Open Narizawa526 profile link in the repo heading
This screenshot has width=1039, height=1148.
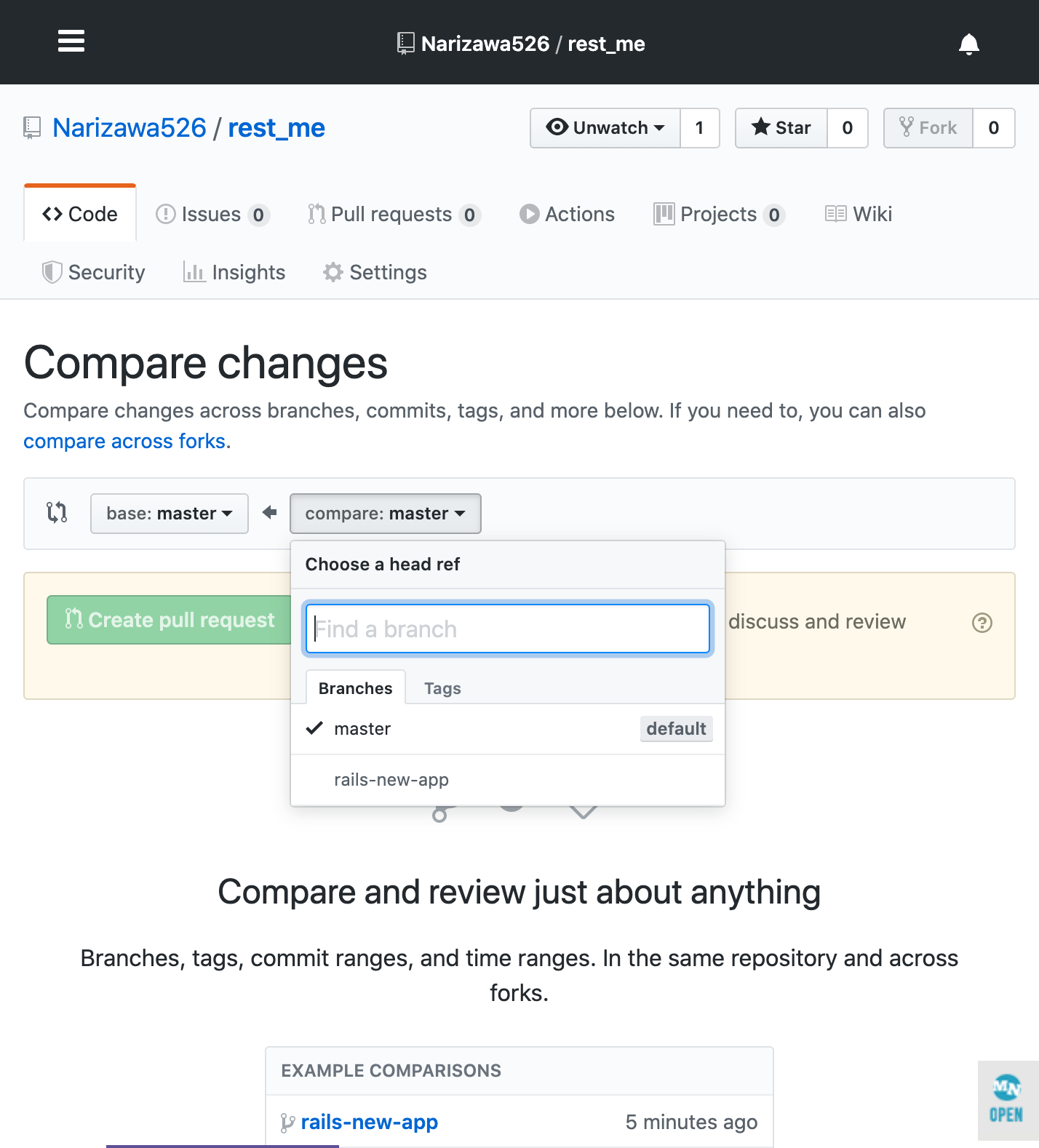coord(130,128)
